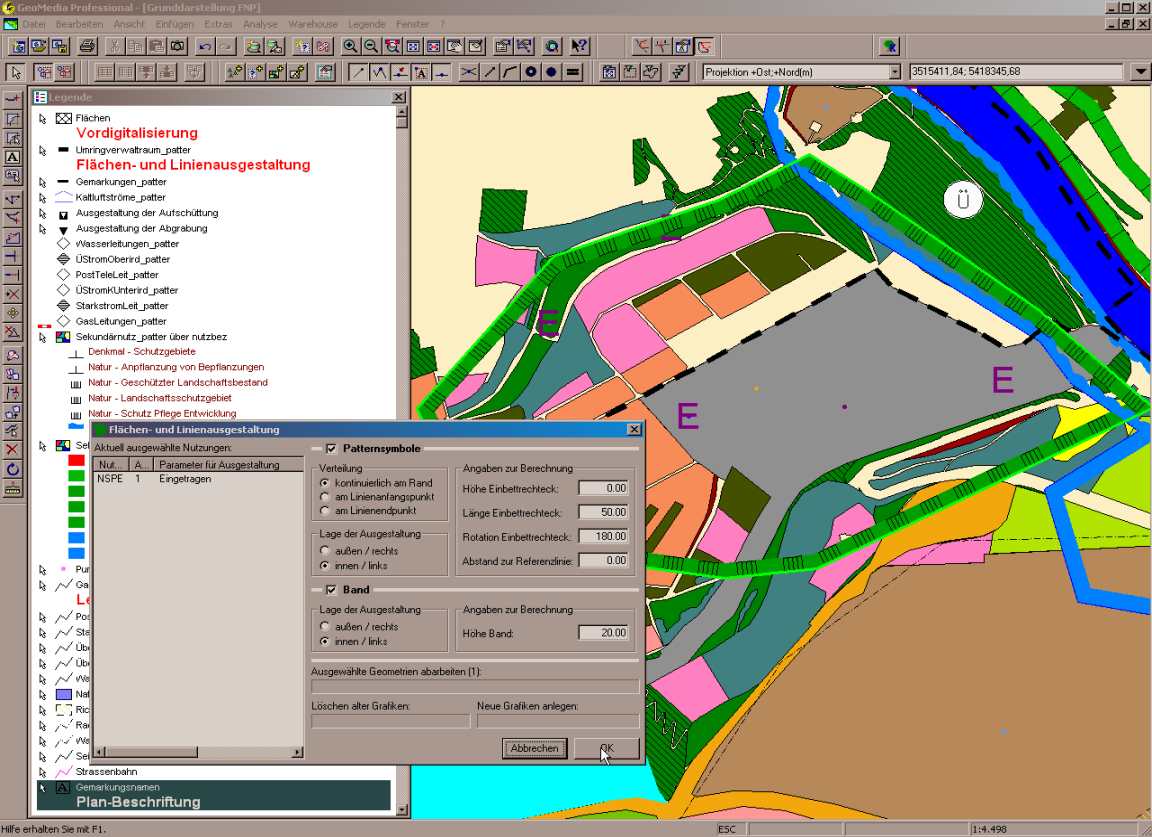Click the Undo arrow toolbar icon

point(204,46)
